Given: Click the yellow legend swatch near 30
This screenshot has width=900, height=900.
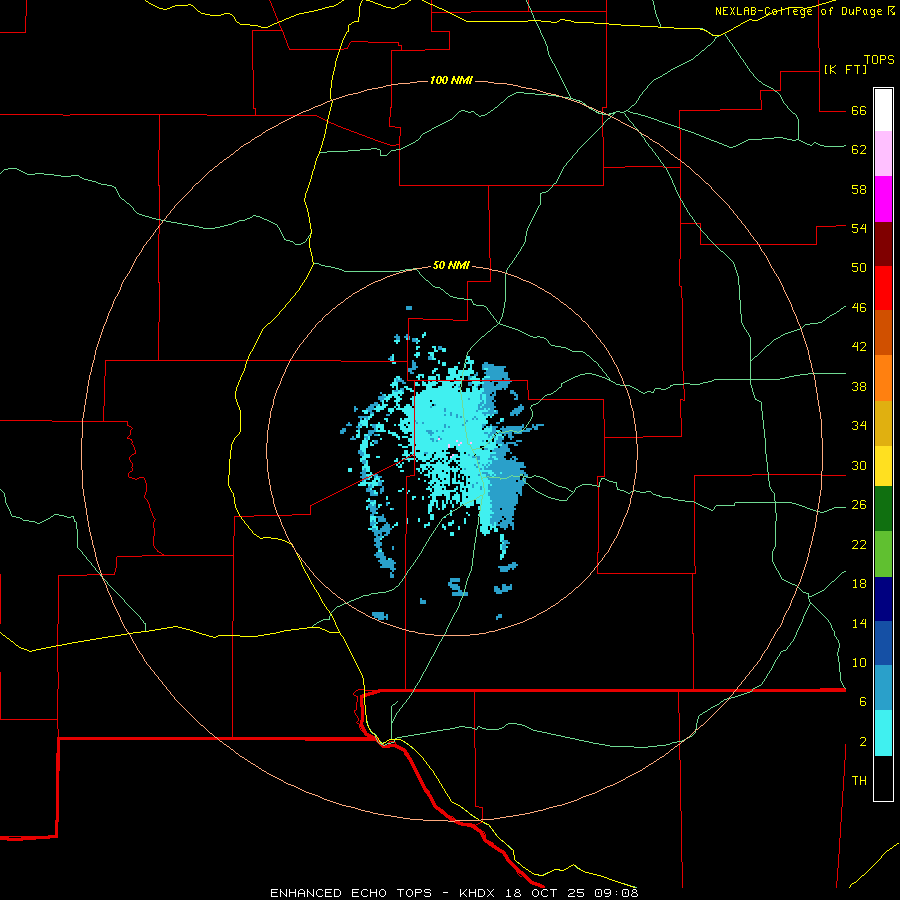Looking at the screenshot, I should 883,465.
